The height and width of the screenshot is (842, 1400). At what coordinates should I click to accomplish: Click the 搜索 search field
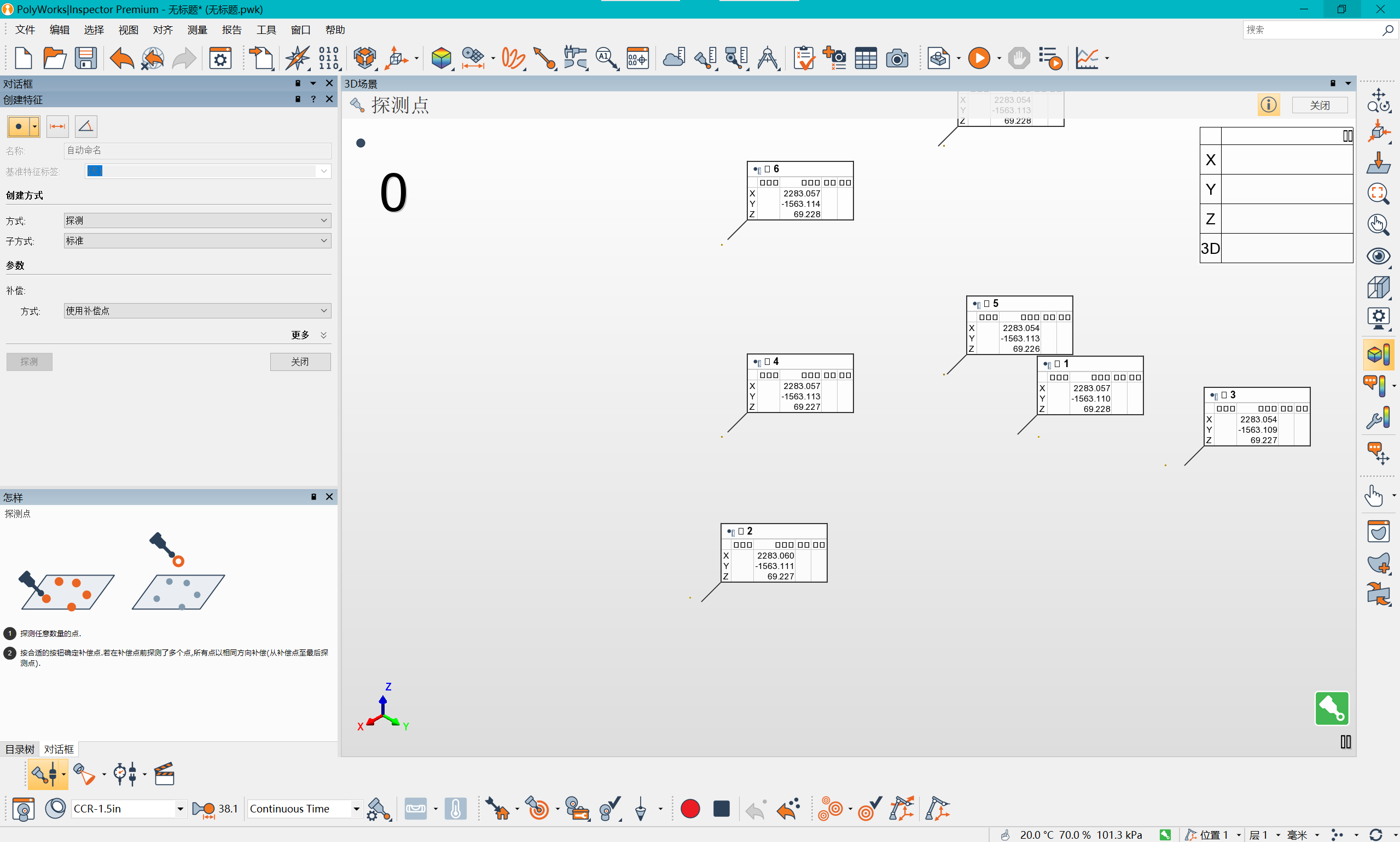tap(1311, 30)
